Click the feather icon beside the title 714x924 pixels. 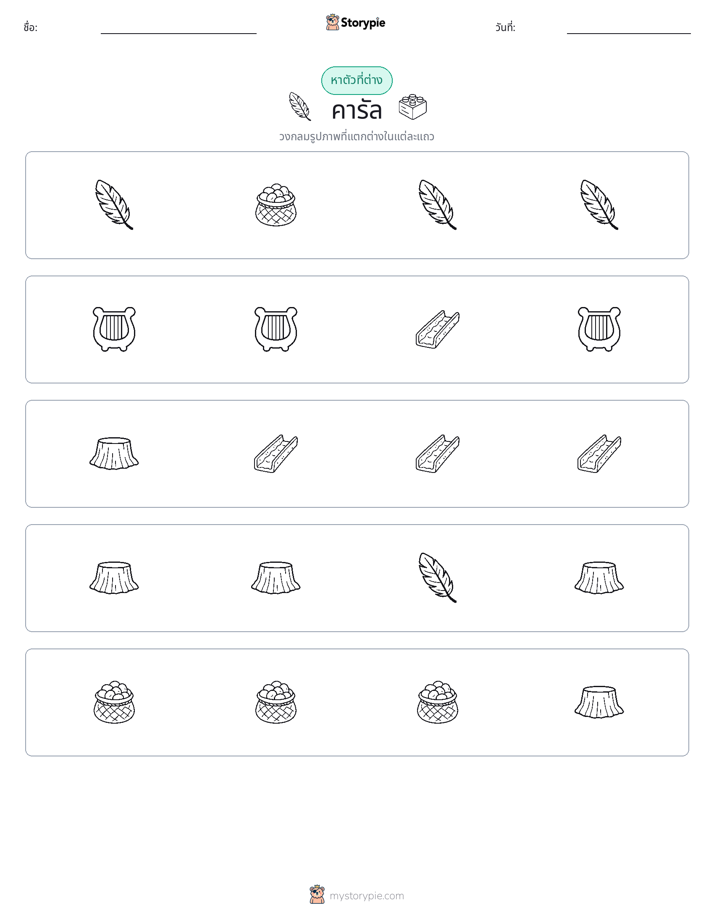(x=300, y=107)
